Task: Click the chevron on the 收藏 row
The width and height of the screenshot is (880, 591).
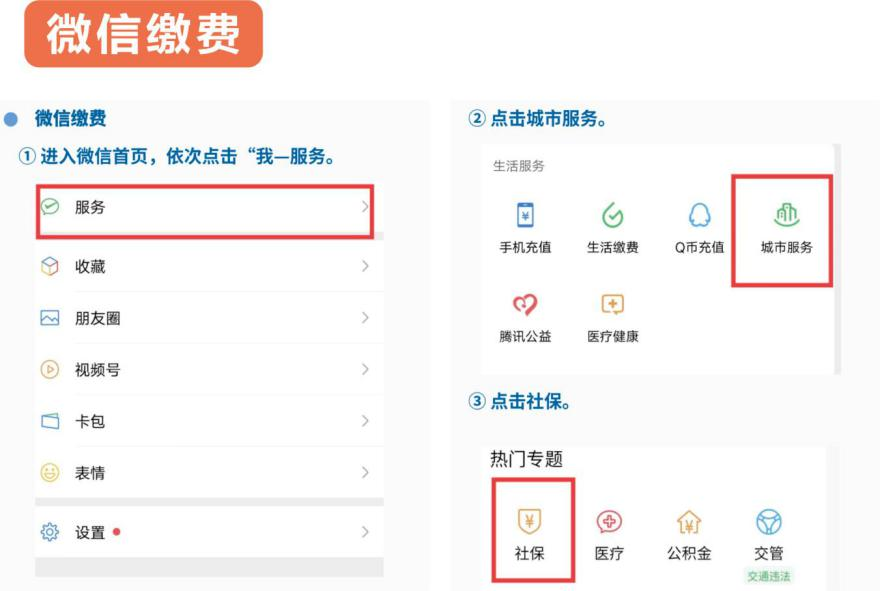Action: pyautogui.click(x=365, y=267)
